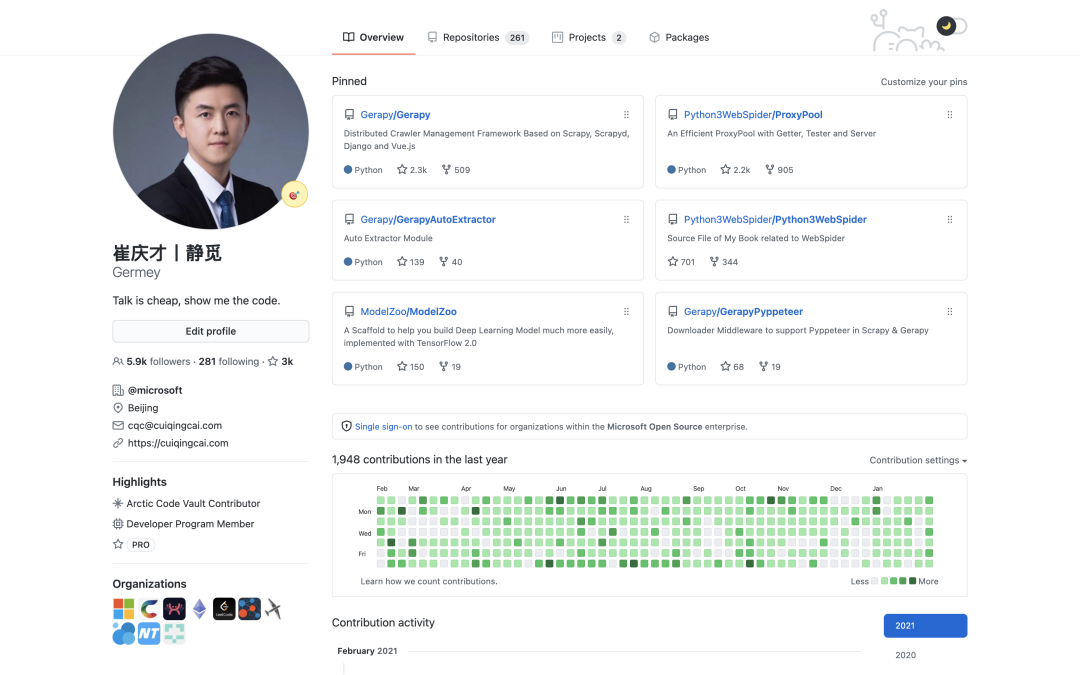Open the teal pixel pattern organization avatar
The height and width of the screenshot is (675, 1080).
click(174, 634)
